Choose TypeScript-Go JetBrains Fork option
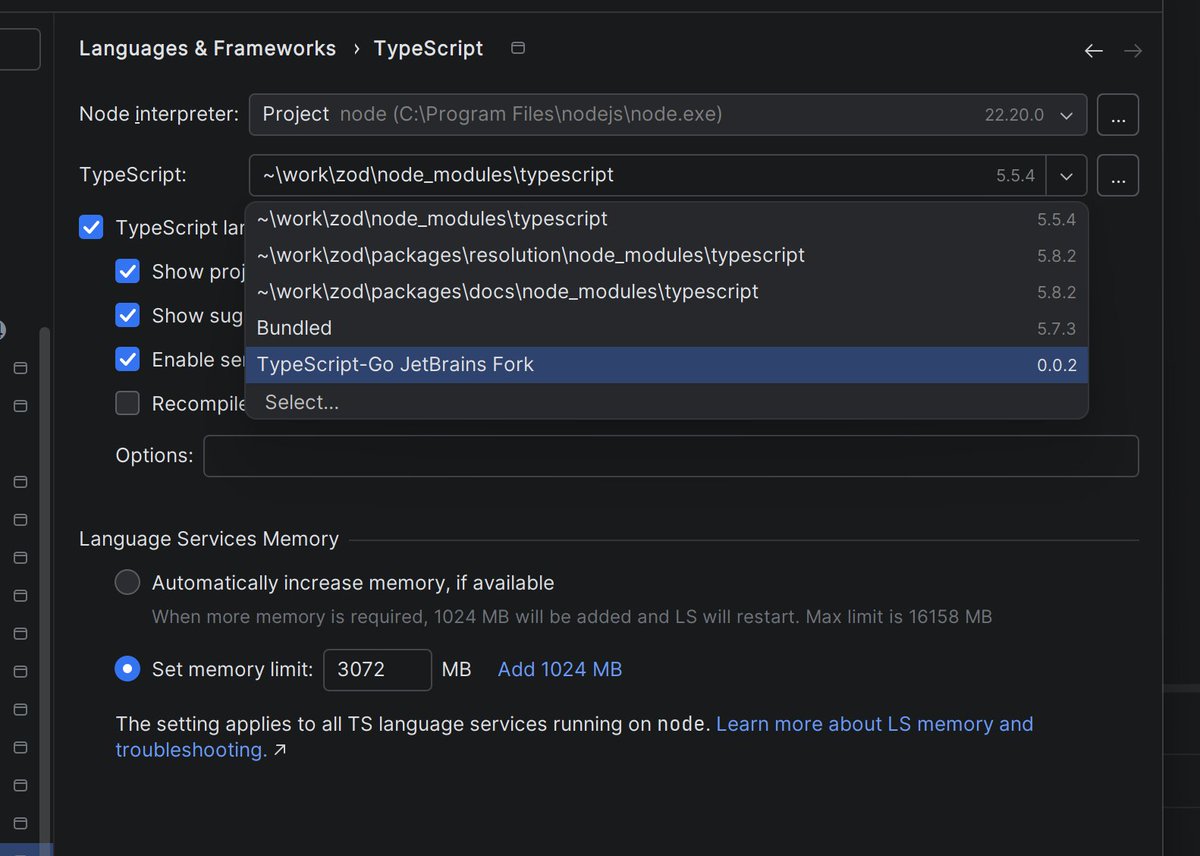Screen dimensions: 1200x856 click(666, 365)
